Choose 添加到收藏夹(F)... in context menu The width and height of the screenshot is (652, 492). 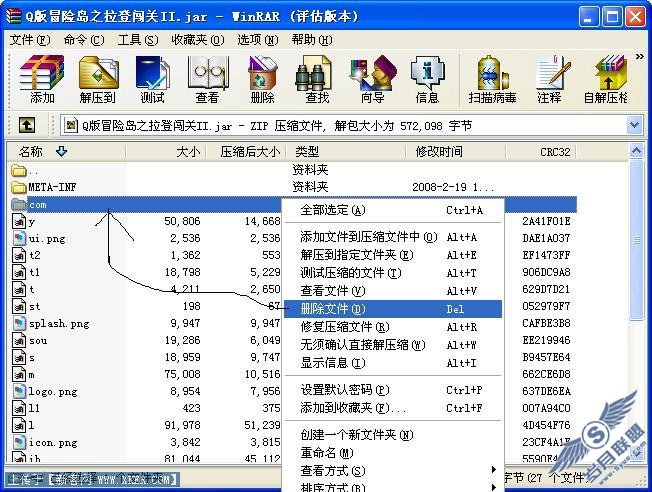pos(393,408)
